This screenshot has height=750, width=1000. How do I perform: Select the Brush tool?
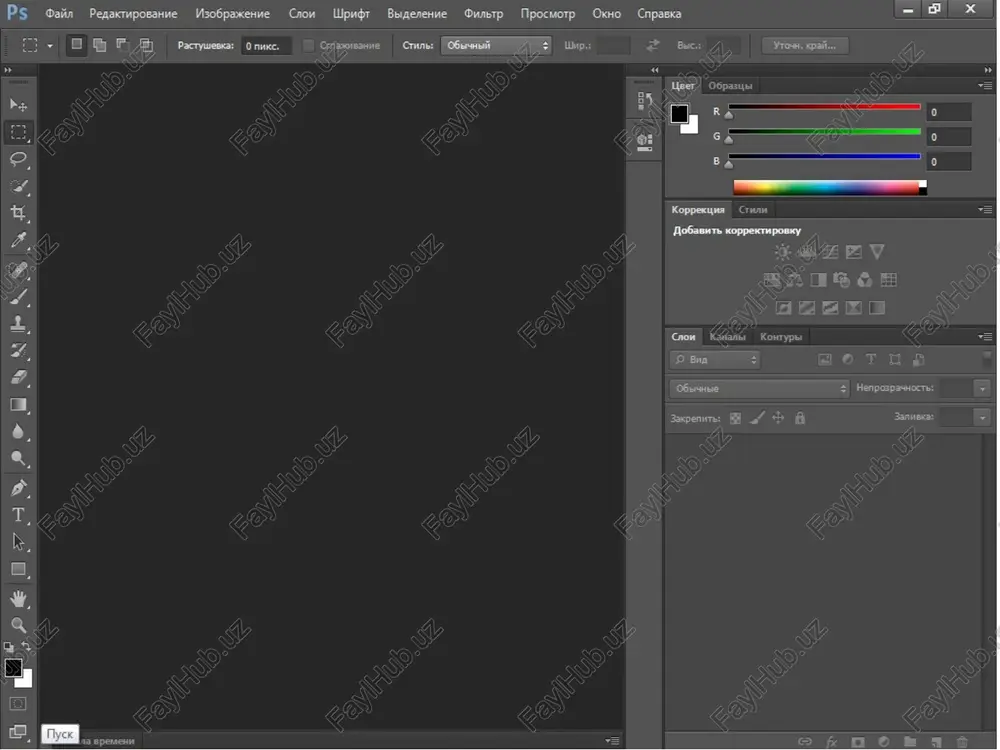click(18, 297)
